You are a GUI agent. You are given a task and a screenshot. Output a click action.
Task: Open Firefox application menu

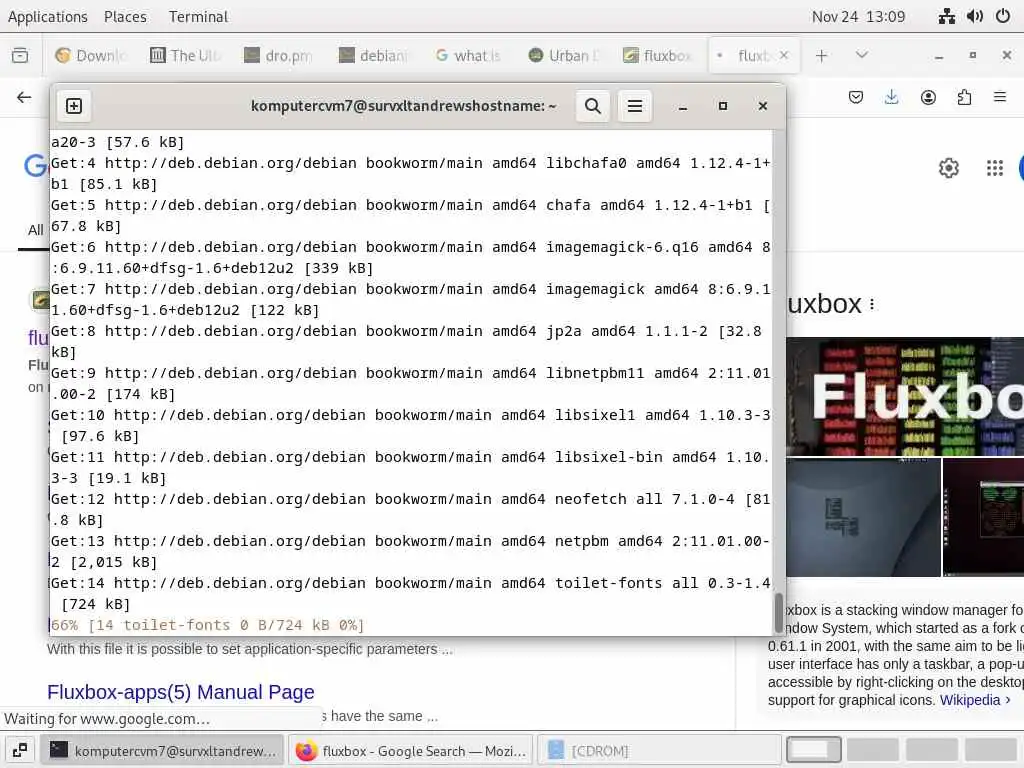click(x=1000, y=97)
